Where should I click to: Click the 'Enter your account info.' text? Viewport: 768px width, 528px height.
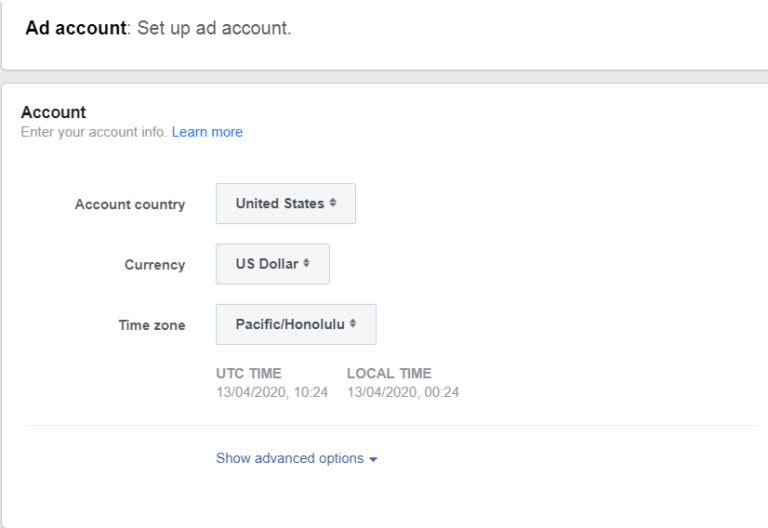click(94, 132)
